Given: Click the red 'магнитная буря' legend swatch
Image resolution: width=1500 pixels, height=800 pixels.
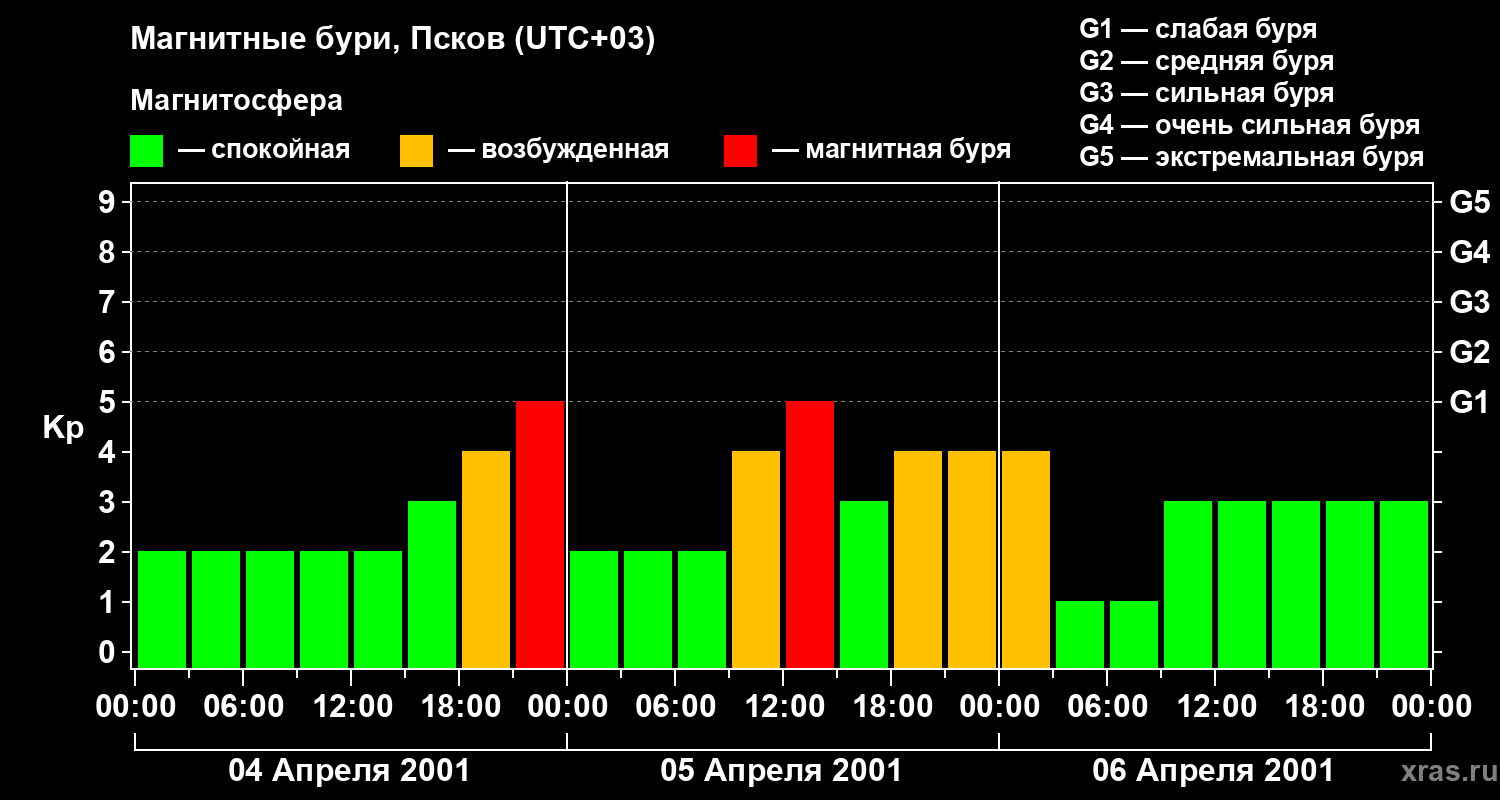Looking at the screenshot, I should pos(740,151).
